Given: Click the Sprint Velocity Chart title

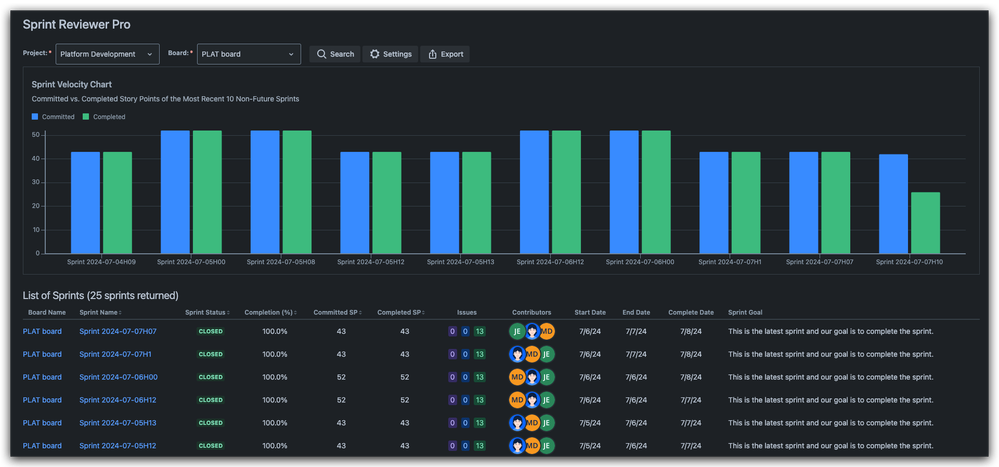Looking at the screenshot, I should [72, 84].
